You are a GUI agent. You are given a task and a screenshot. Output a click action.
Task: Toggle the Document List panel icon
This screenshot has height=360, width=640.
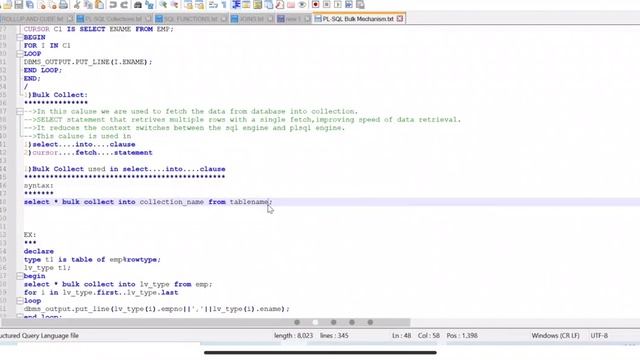pos(269,5)
